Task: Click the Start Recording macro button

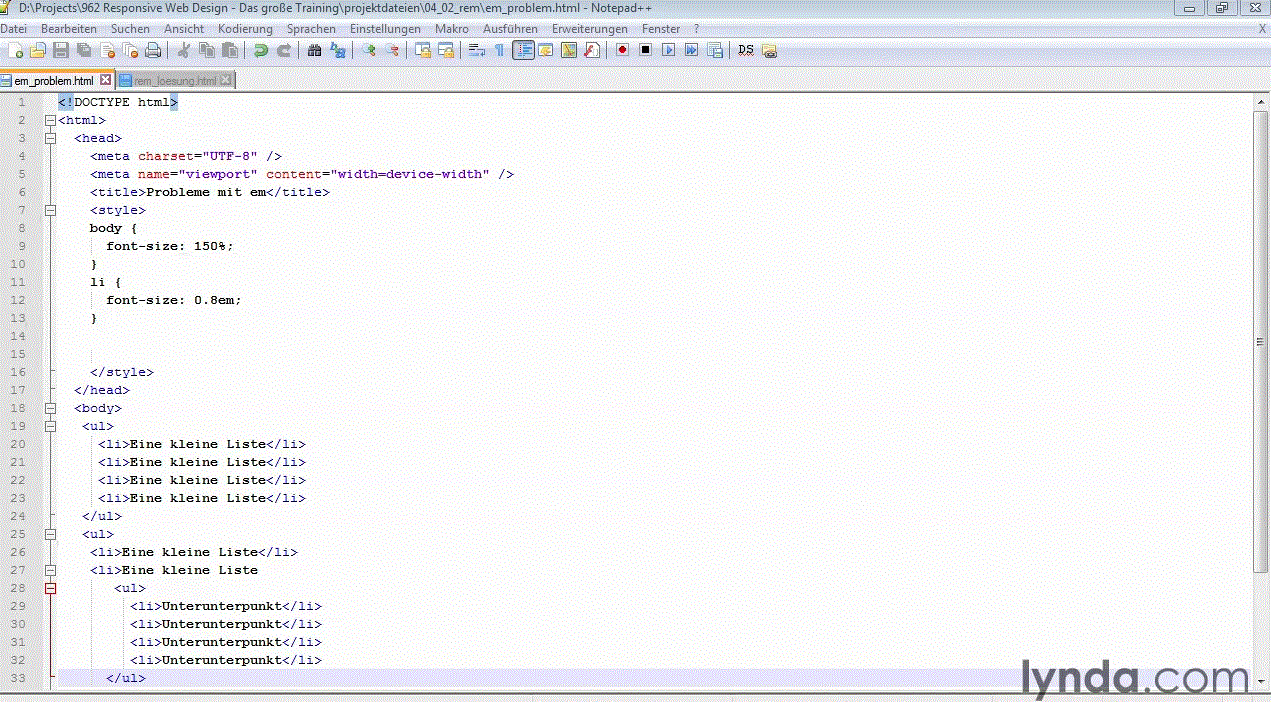Action: coord(622,50)
